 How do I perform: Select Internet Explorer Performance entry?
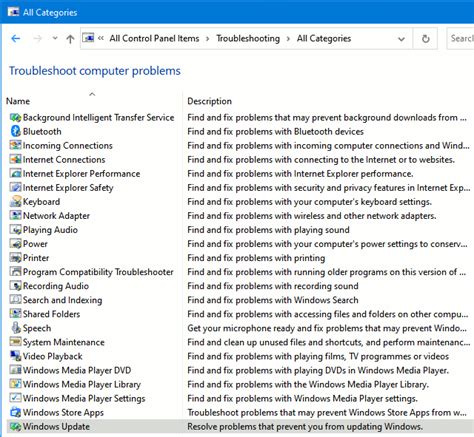click(81, 173)
